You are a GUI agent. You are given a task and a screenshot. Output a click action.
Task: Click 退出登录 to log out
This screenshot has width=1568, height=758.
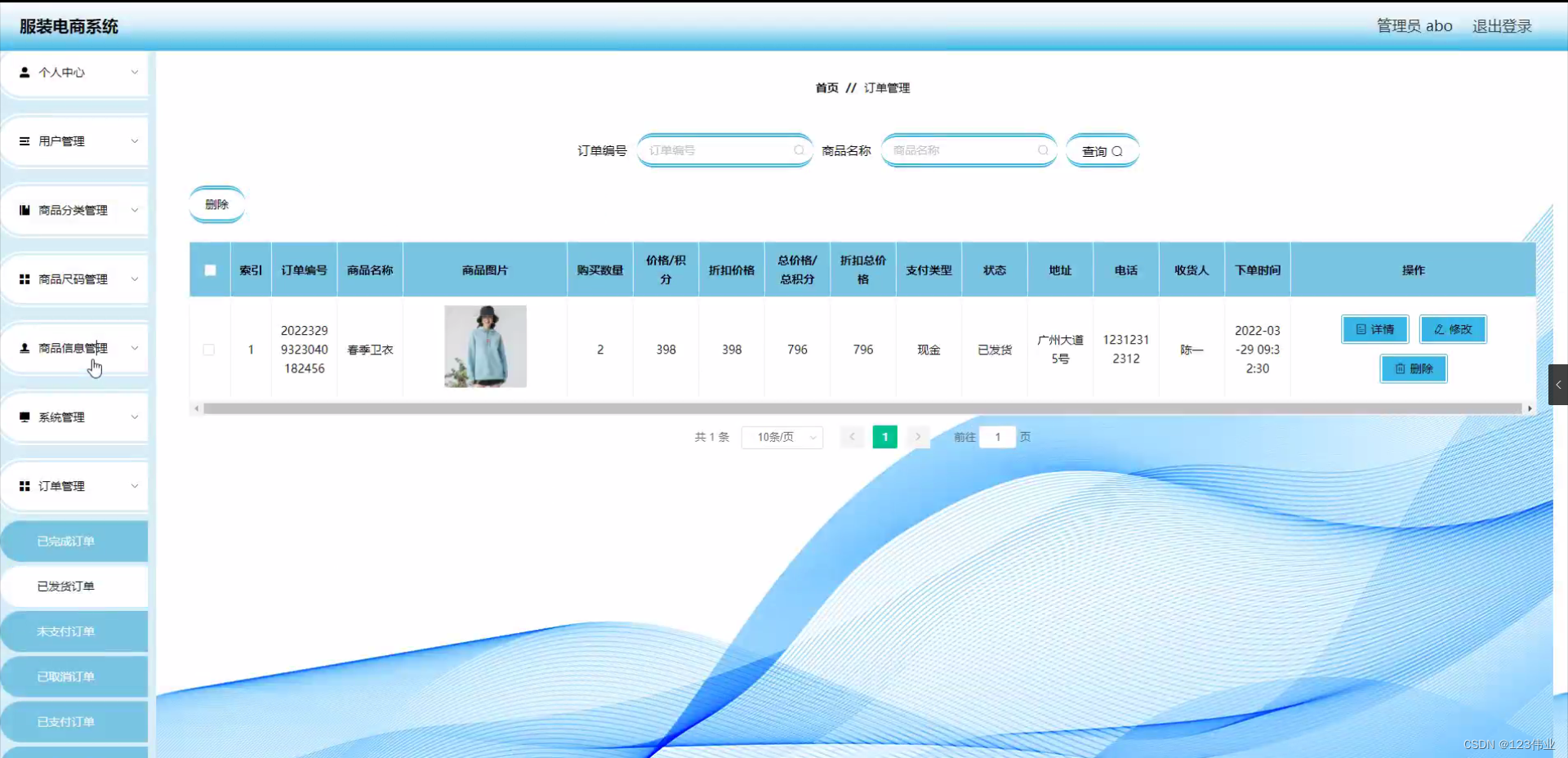point(1501,25)
